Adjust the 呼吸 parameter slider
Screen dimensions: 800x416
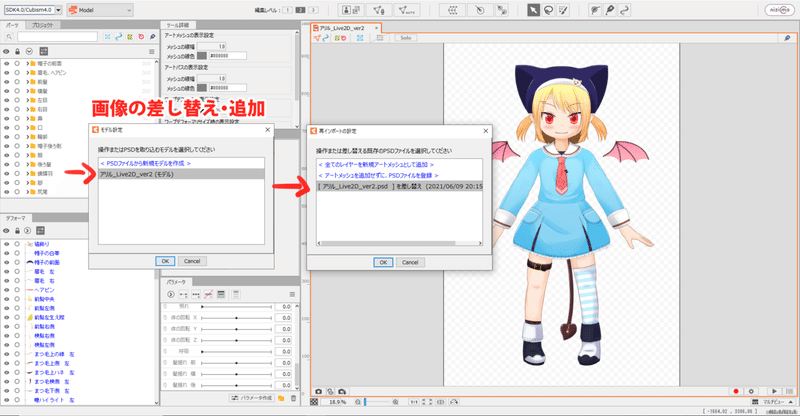coord(237,352)
